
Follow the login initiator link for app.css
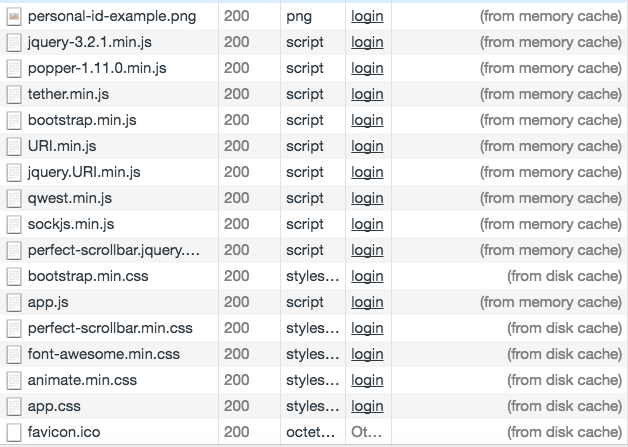(367, 407)
